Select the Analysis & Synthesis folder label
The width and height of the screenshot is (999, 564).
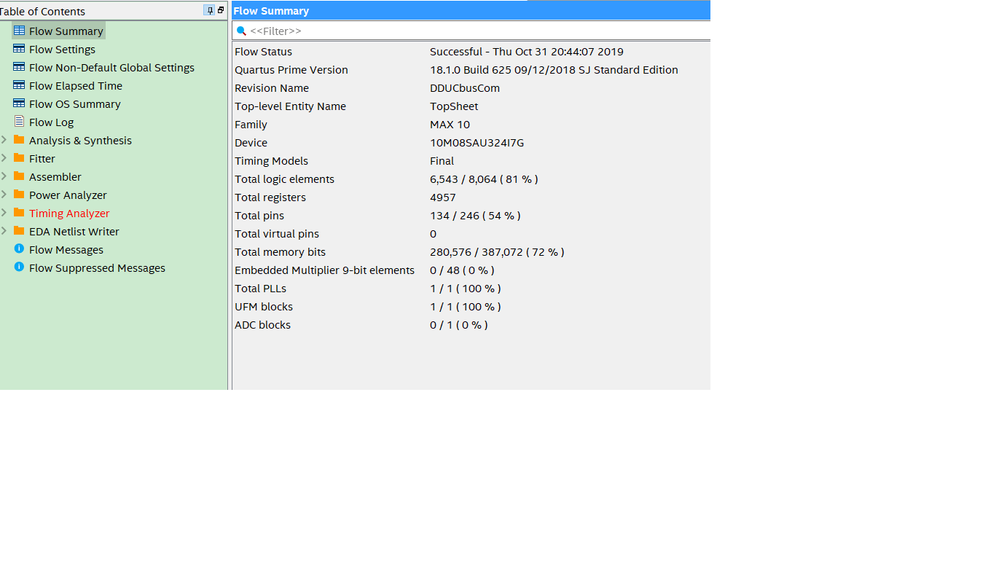pos(80,140)
